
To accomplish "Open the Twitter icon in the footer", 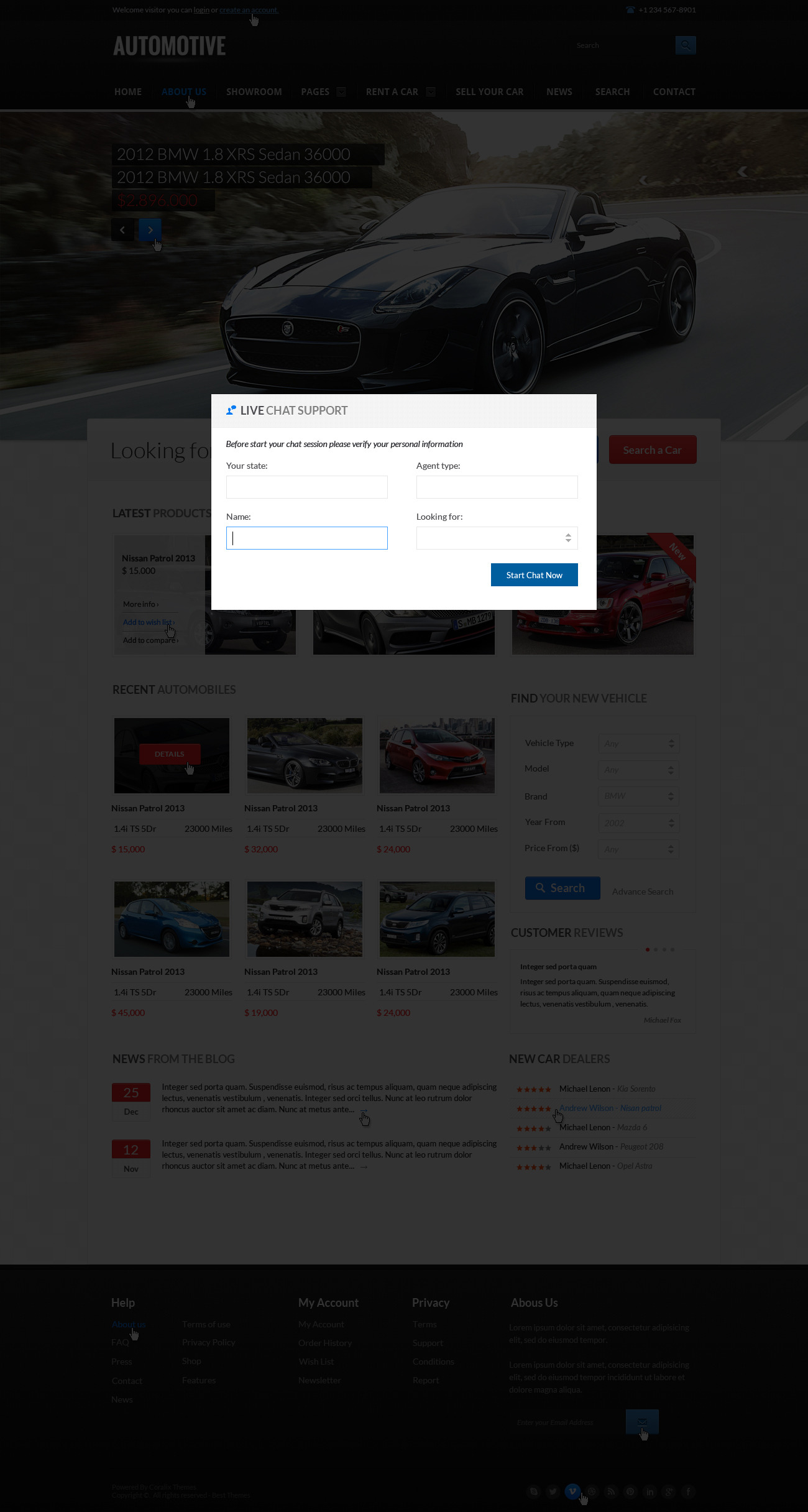I will coord(553,1491).
